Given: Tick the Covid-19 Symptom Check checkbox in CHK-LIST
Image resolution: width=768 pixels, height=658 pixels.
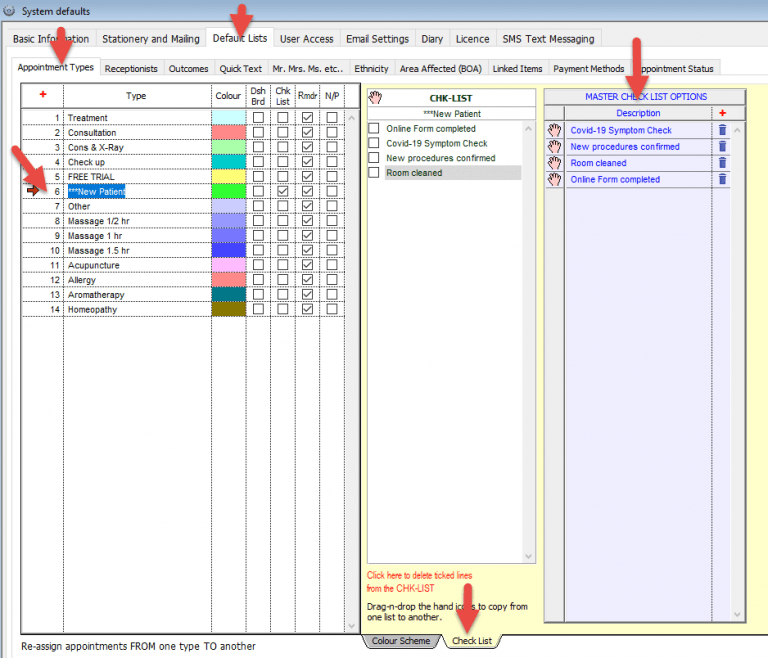Looking at the screenshot, I should click(x=374, y=143).
